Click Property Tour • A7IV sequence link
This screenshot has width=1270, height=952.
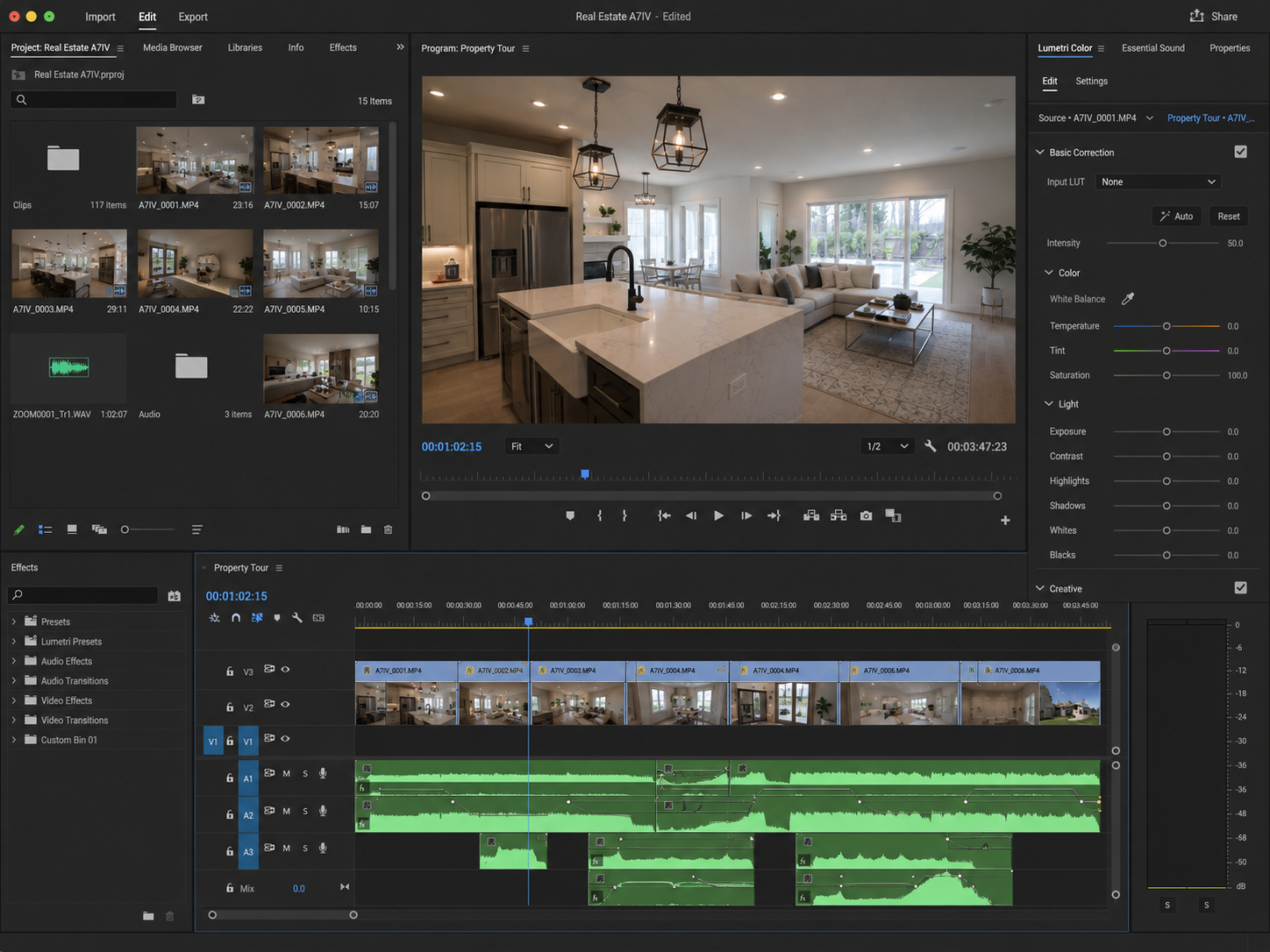point(1210,117)
